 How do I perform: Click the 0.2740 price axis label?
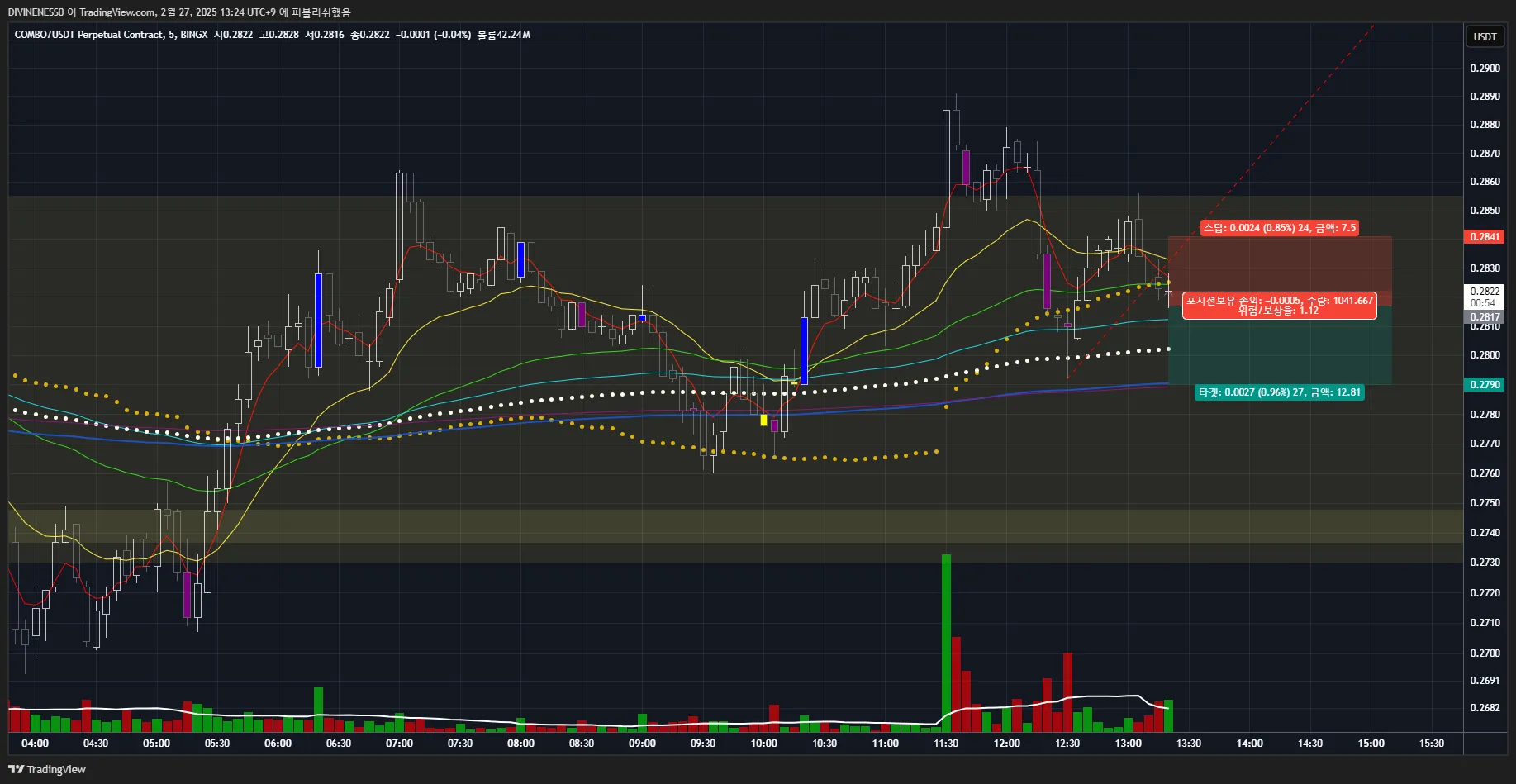pyautogui.click(x=1485, y=533)
